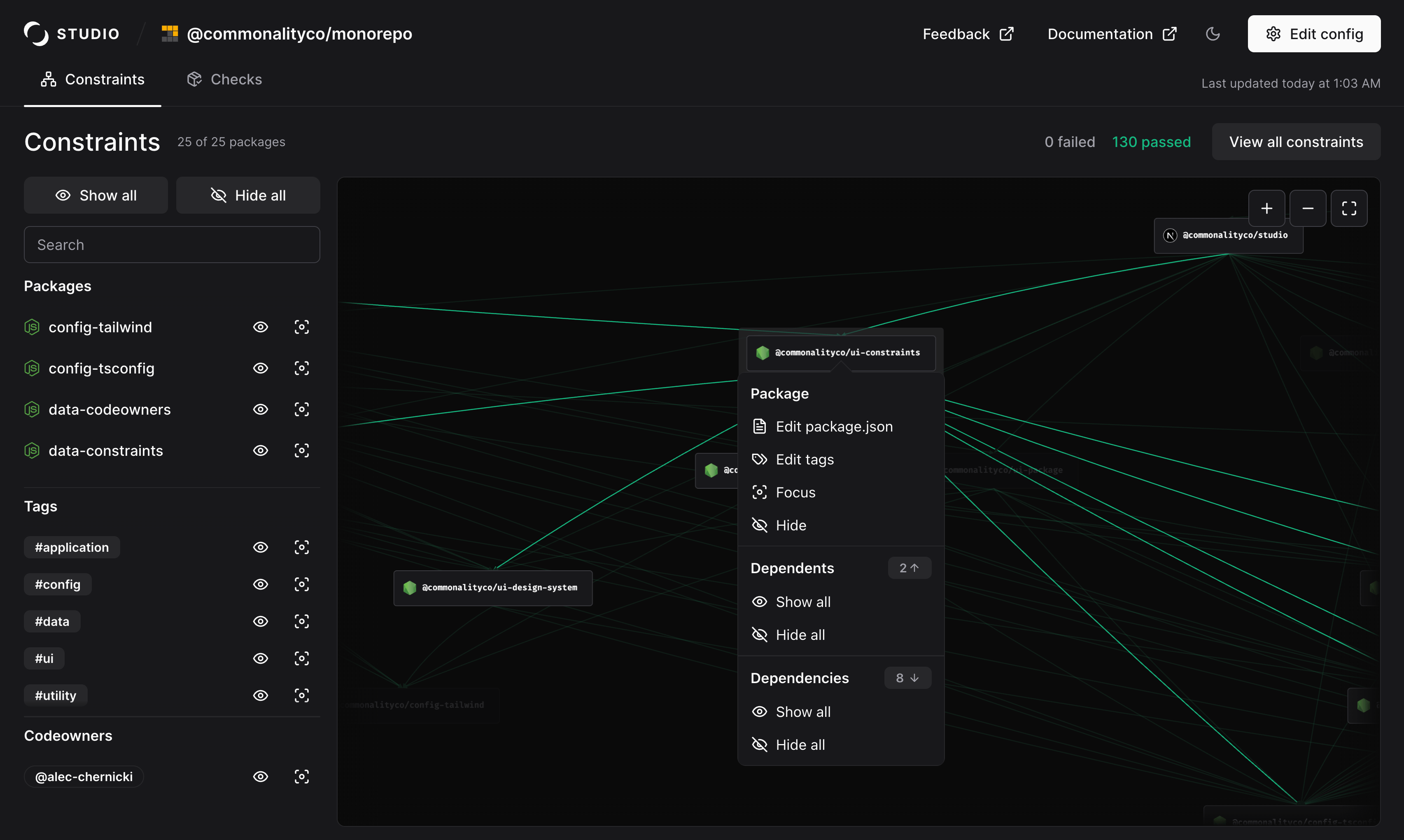Click the Search field in the sidebar
The width and height of the screenshot is (1404, 840).
click(x=171, y=244)
